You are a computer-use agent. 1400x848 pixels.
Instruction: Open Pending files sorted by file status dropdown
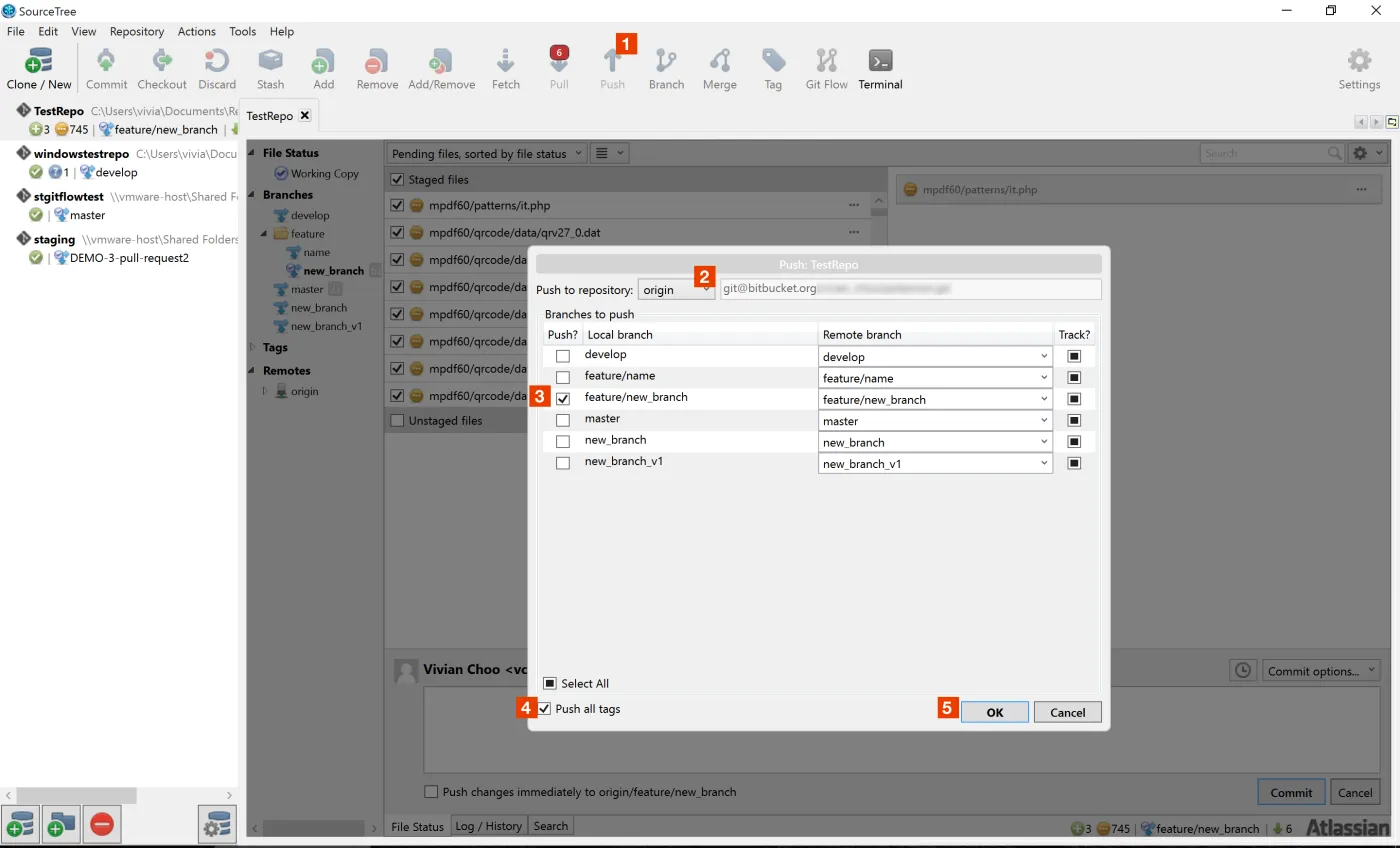pyautogui.click(x=486, y=153)
